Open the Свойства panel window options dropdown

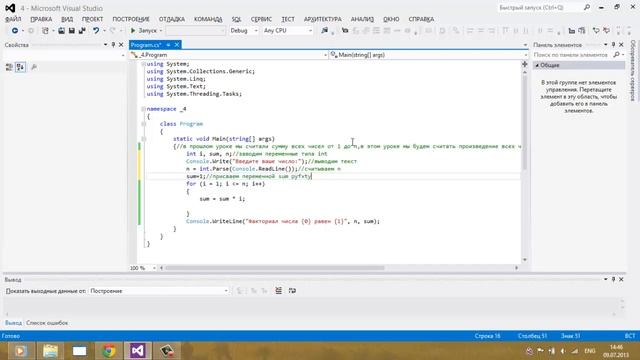pos(105,45)
